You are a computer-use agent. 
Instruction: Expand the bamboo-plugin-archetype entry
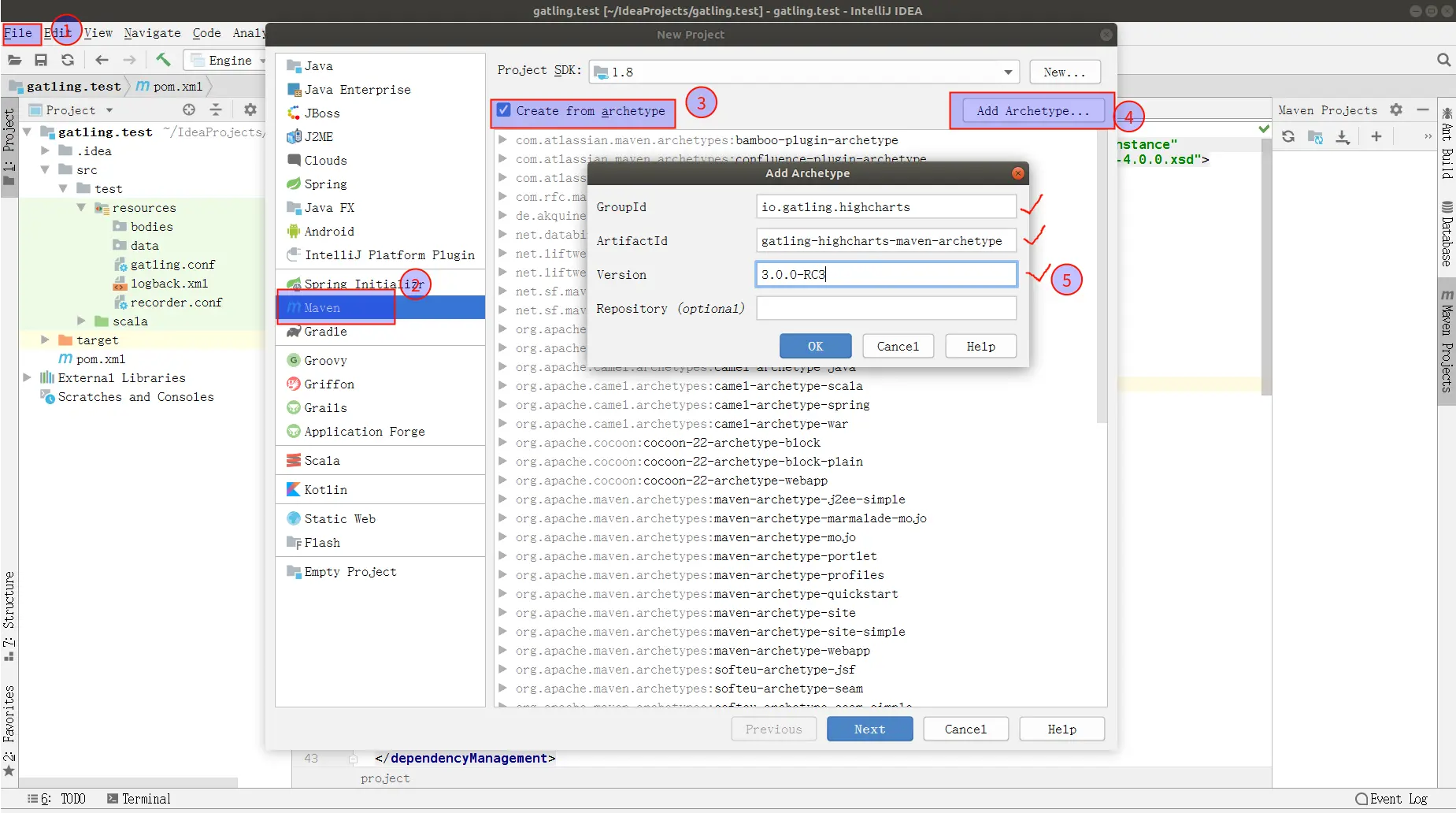click(x=502, y=139)
